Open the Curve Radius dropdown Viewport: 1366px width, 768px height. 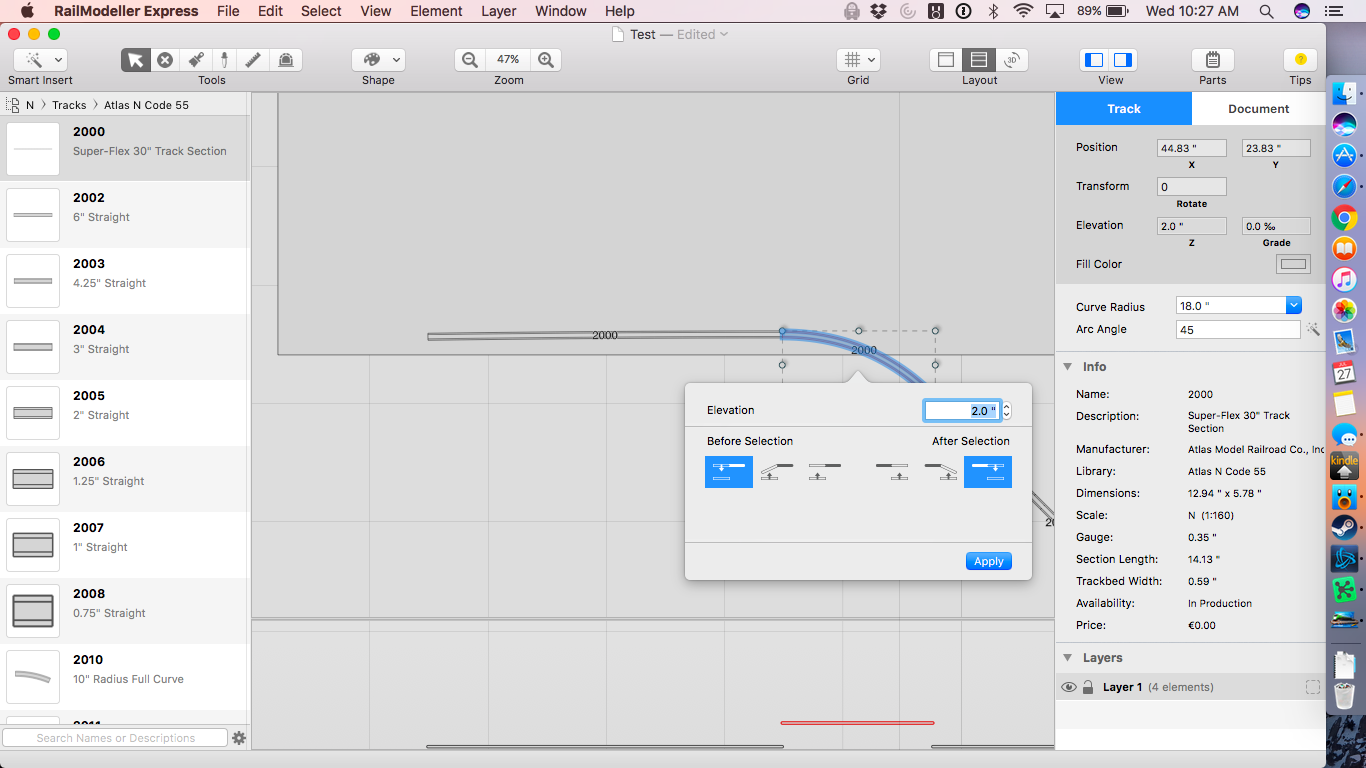(1293, 306)
